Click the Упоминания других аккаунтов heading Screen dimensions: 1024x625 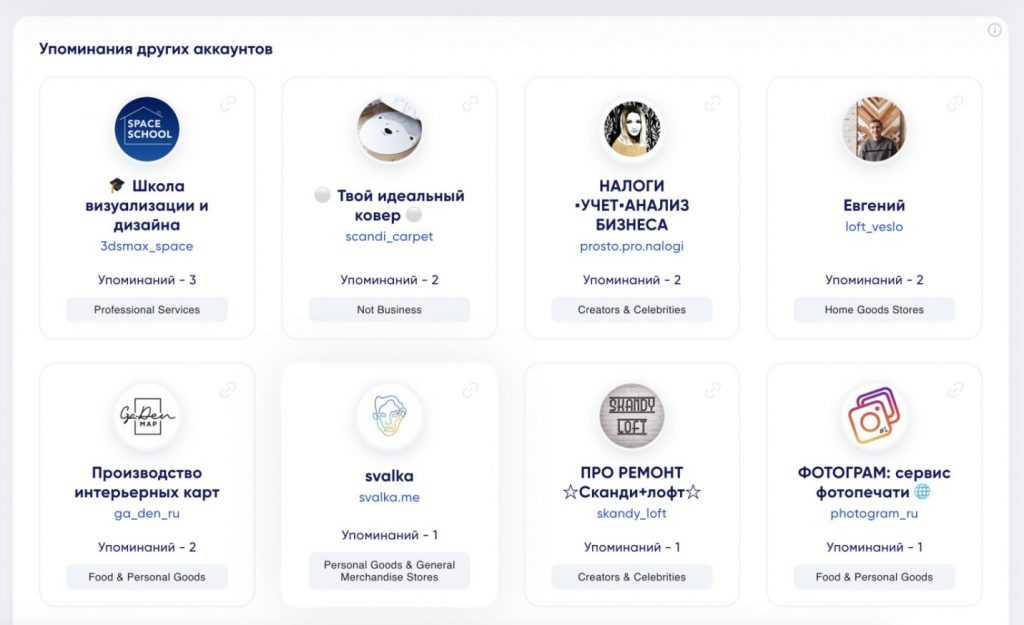coord(156,49)
